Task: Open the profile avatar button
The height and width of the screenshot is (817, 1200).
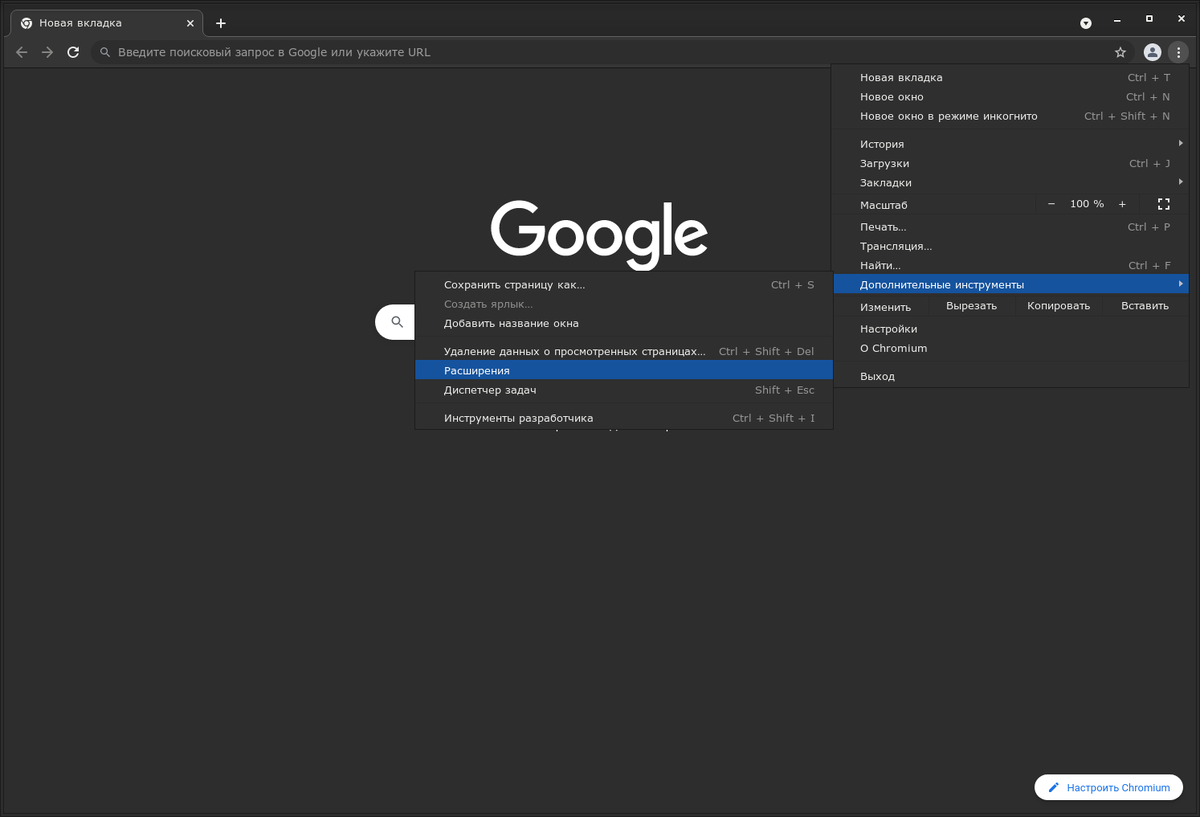Action: [1152, 52]
